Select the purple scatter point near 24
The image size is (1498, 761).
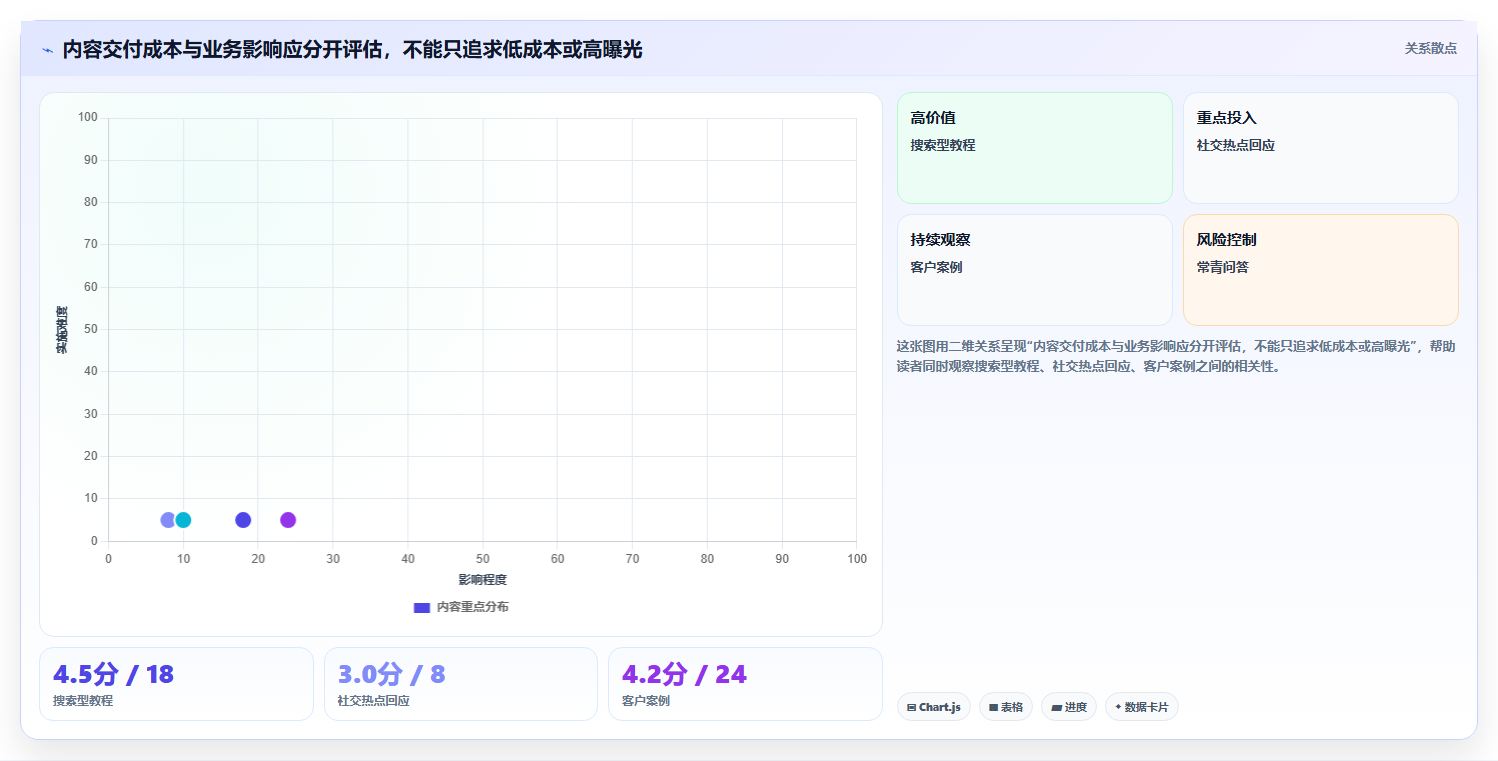click(288, 520)
